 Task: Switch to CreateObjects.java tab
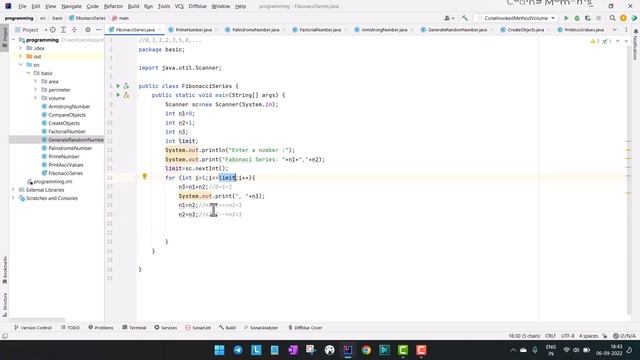click(526, 30)
